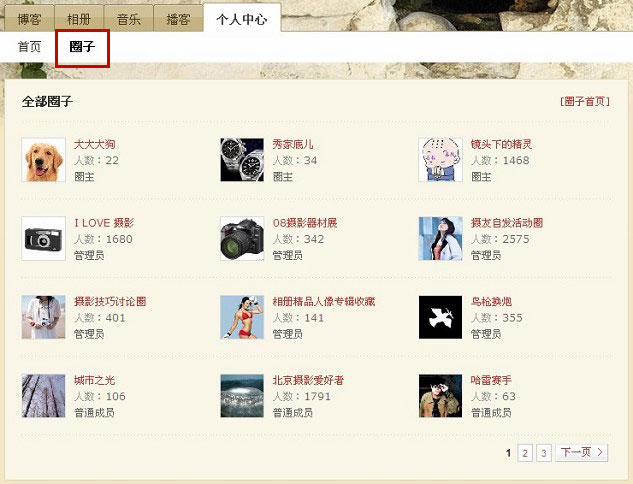This screenshot has height=484, width=633.
Task: Open the golden retriever circle thumbnail
Action: tap(44, 160)
